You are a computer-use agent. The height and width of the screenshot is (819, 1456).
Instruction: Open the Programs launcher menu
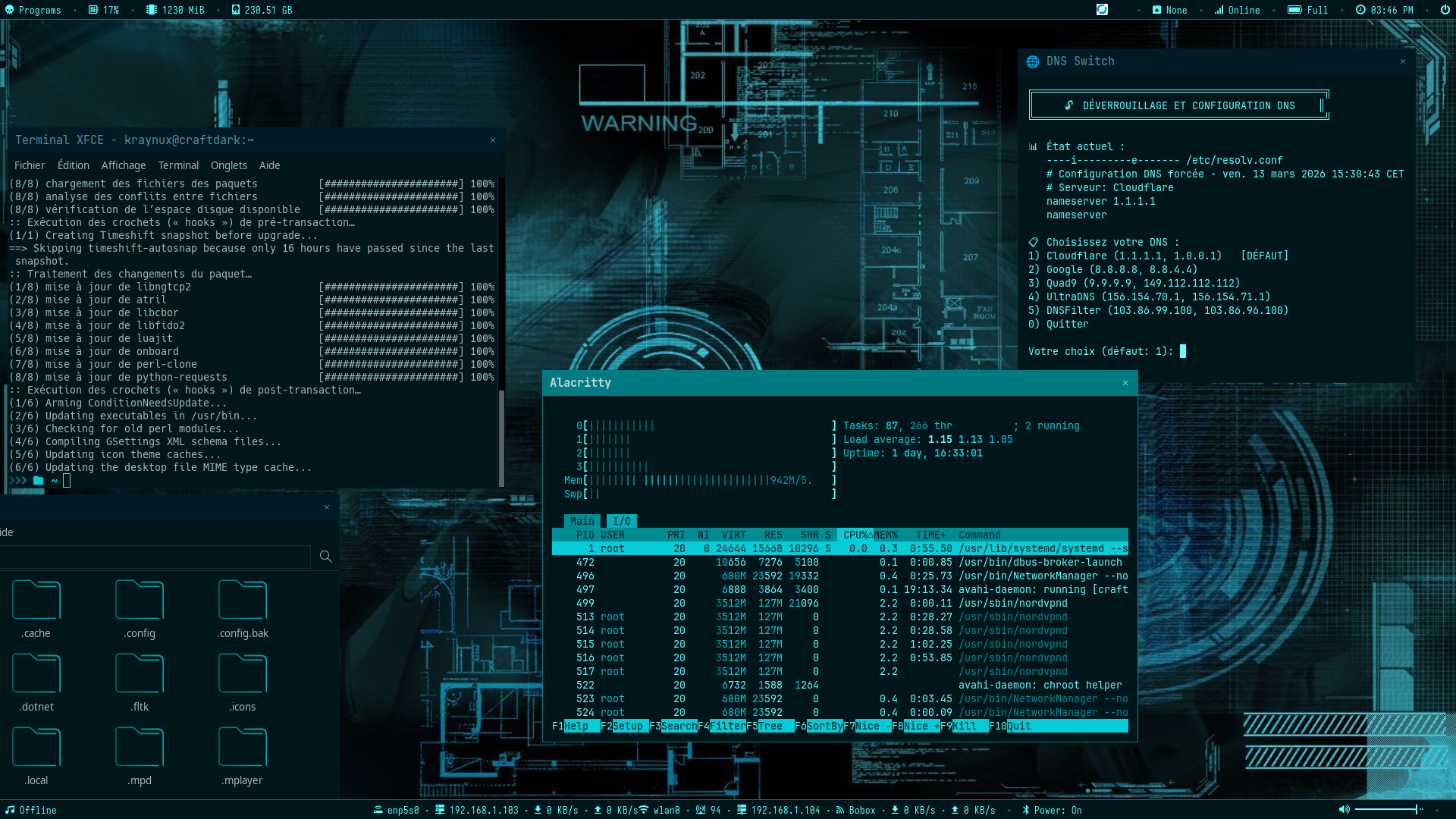coord(33,10)
